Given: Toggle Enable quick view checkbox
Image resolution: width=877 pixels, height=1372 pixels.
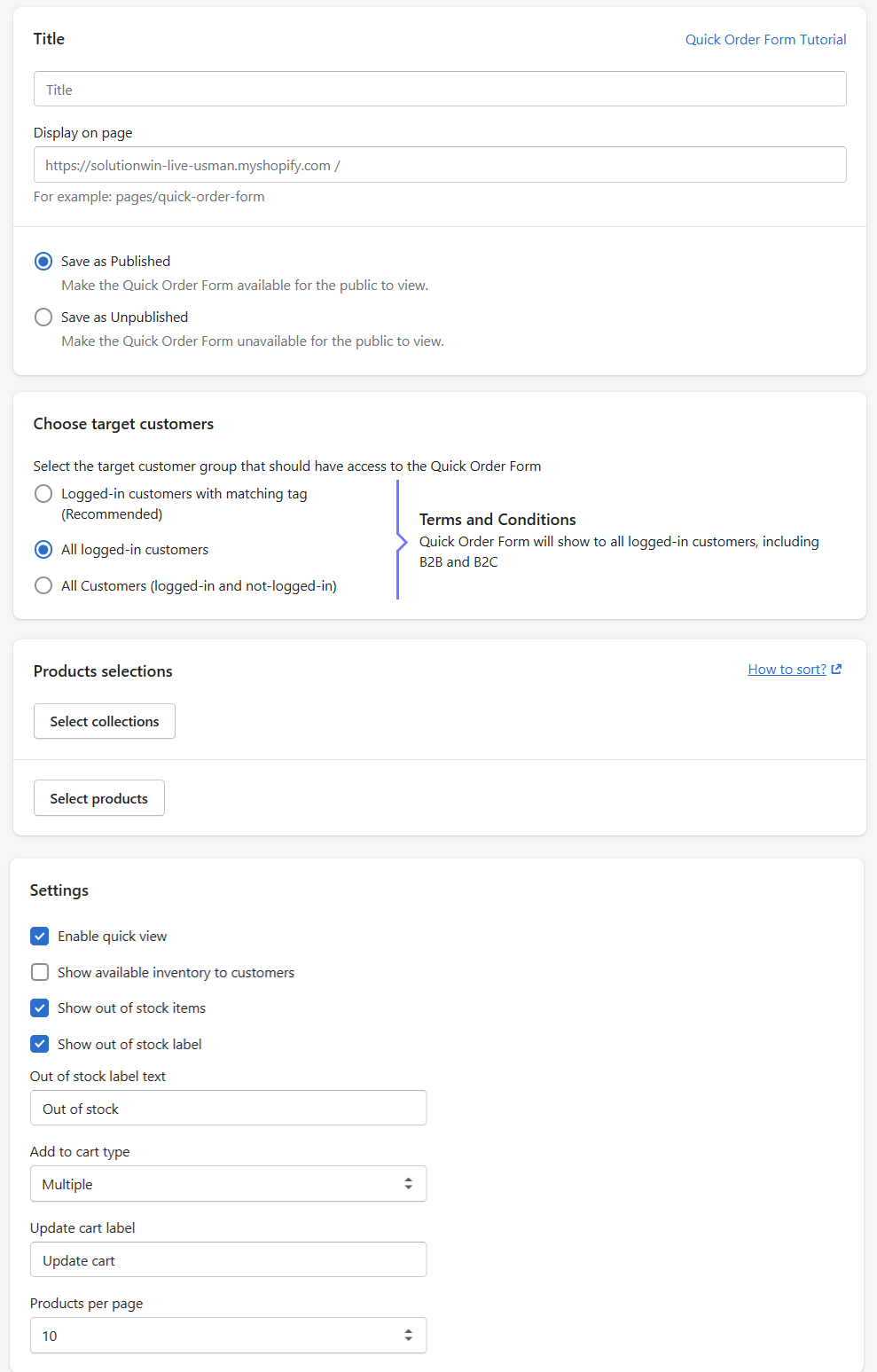Looking at the screenshot, I should tap(40, 937).
